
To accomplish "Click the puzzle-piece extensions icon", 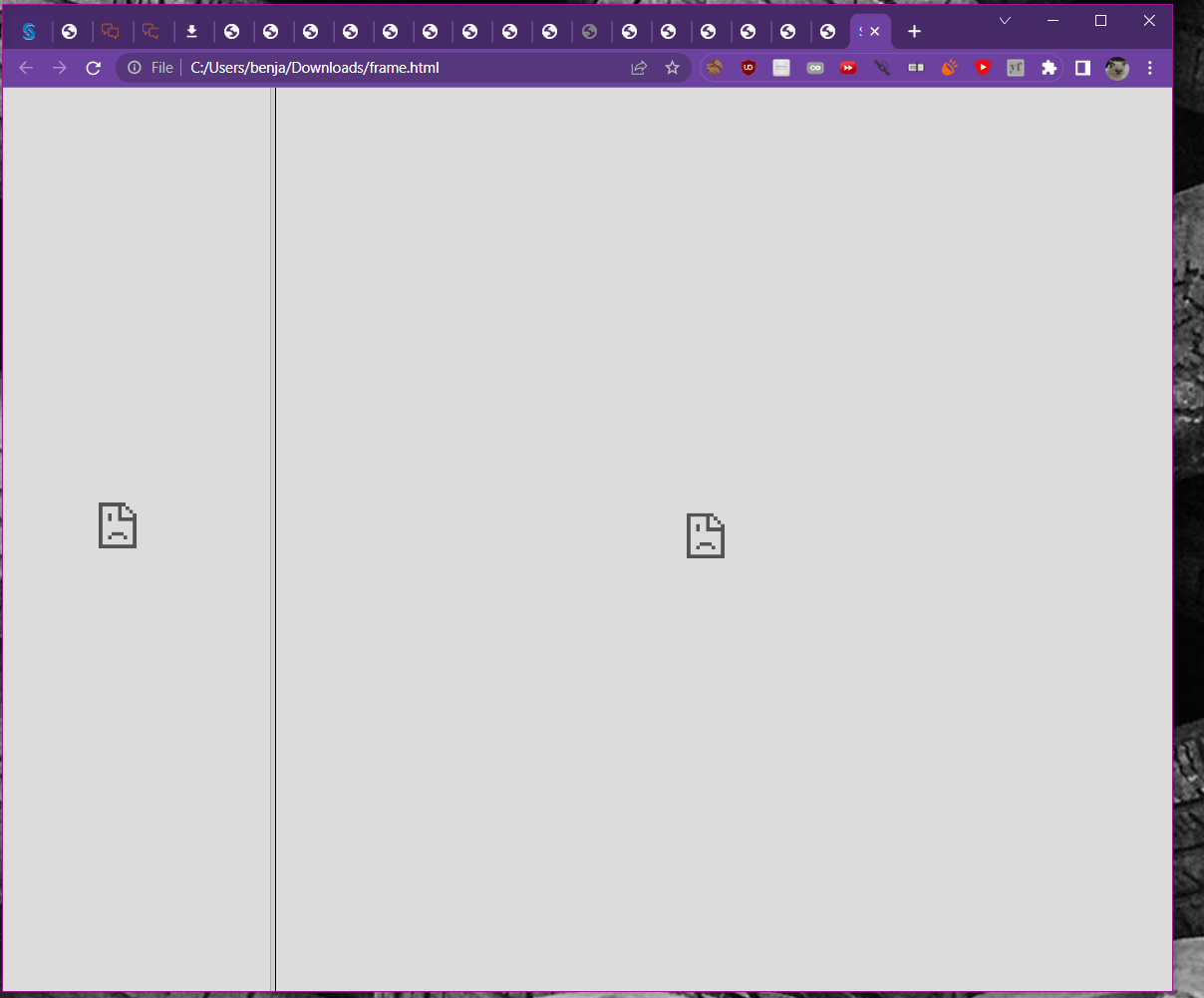I will pyautogui.click(x=1050, y=68).
